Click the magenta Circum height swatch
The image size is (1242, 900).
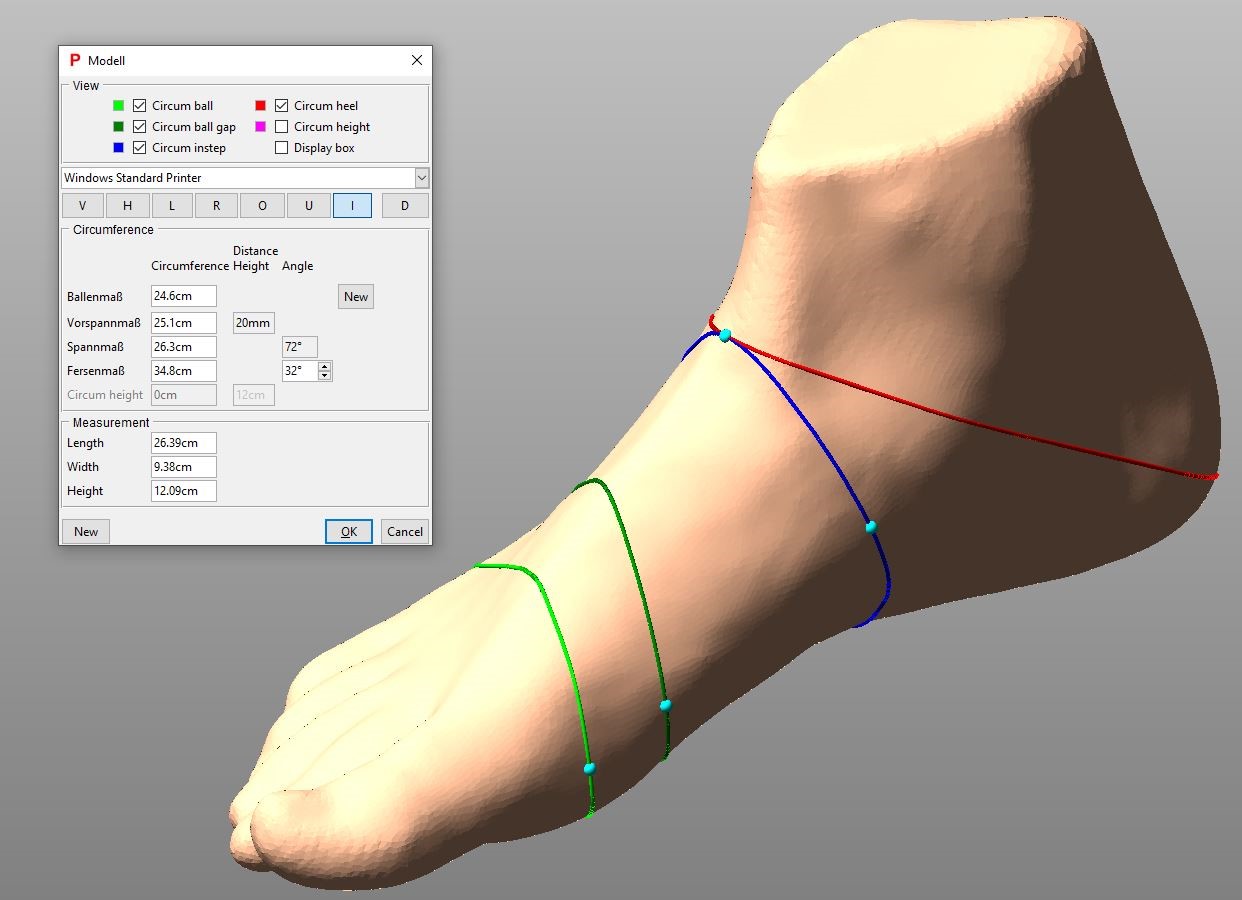pyautogui.click(x=260, y=126)
